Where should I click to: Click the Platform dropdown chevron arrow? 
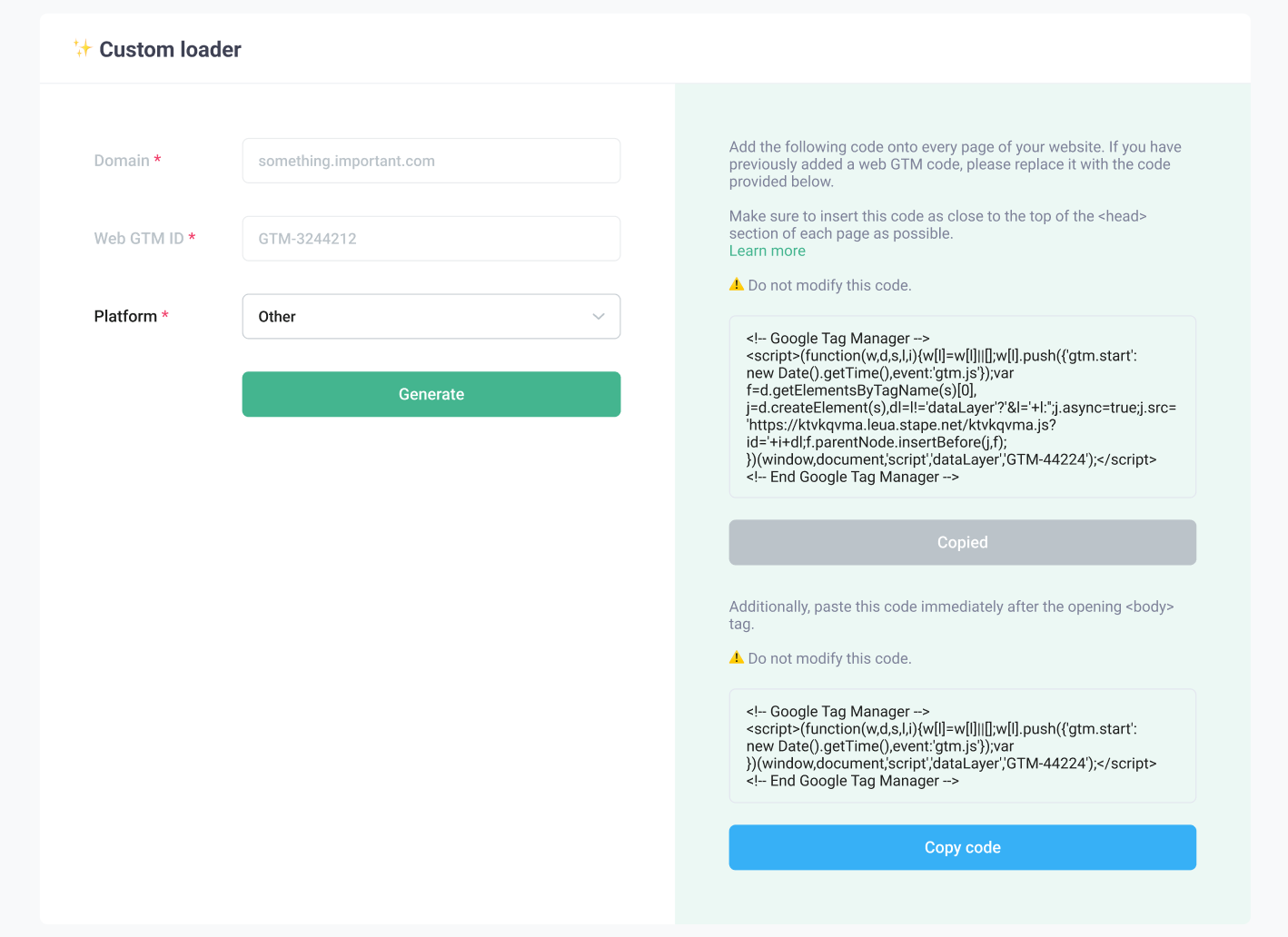tap(599, 317)
